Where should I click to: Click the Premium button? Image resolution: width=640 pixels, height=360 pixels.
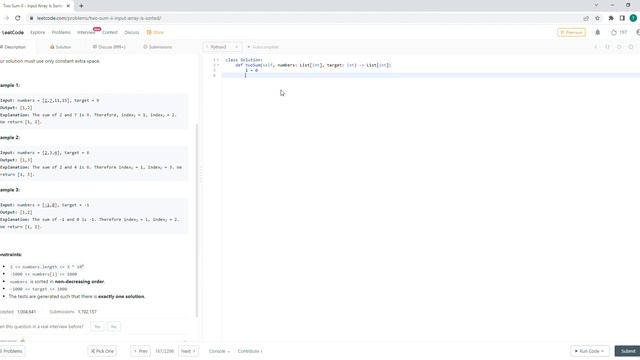tap(571, 32)
